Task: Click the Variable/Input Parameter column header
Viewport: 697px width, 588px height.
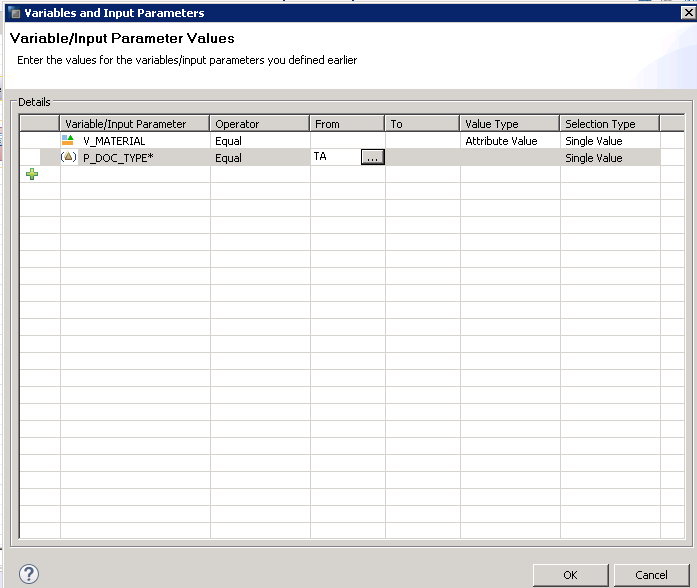Action: pos(135,124)
